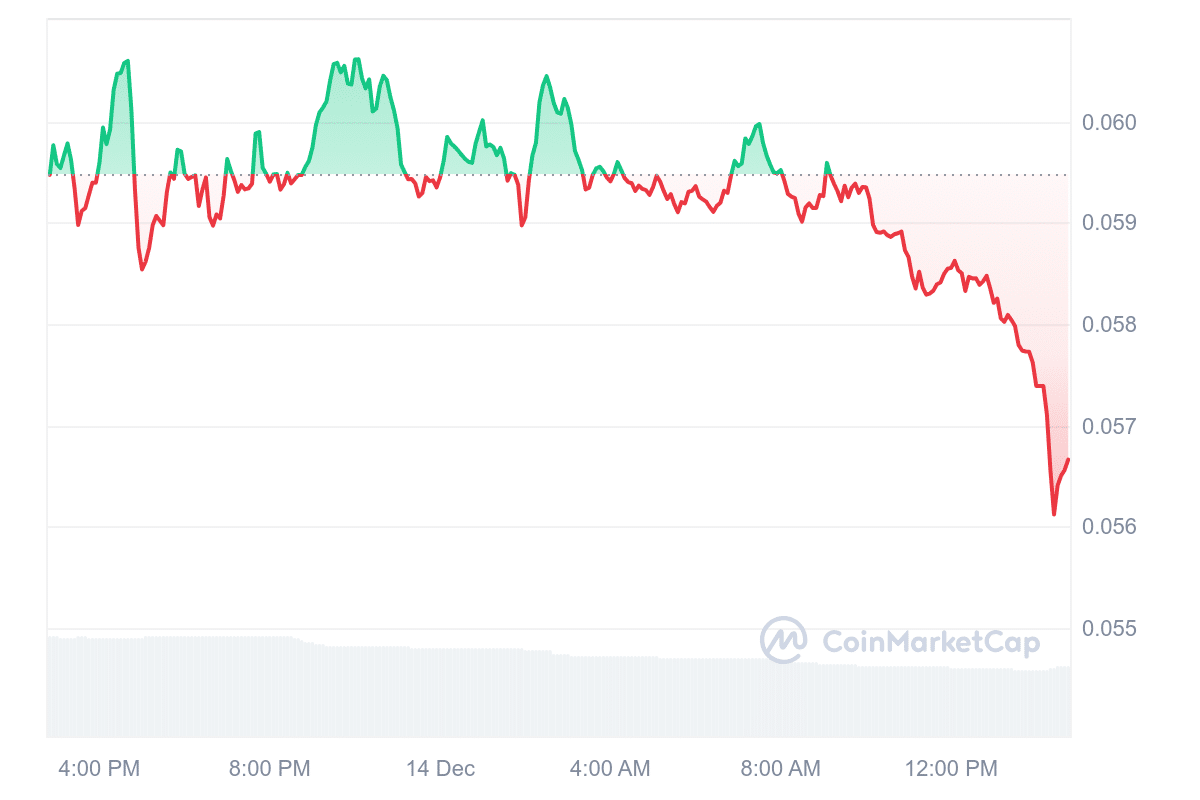
Task: Click the CoinMarketCap logo icon watermark
Action: 783,641
